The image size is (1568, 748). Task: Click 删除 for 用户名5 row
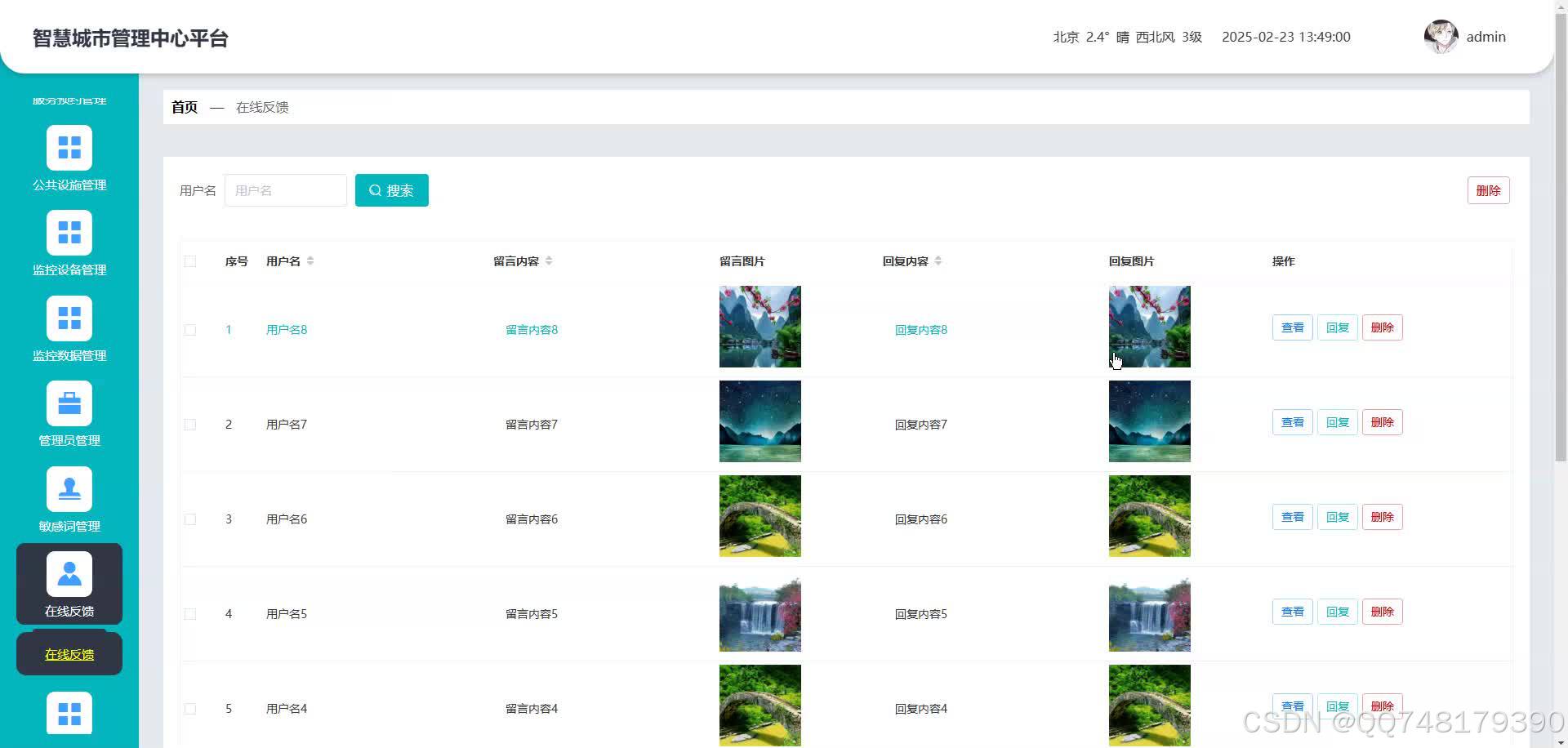[x=1383, y=612]
